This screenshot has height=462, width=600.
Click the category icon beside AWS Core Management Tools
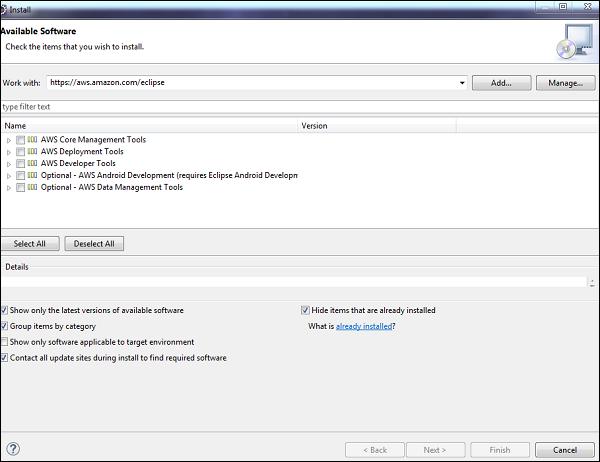click(33, 139)
